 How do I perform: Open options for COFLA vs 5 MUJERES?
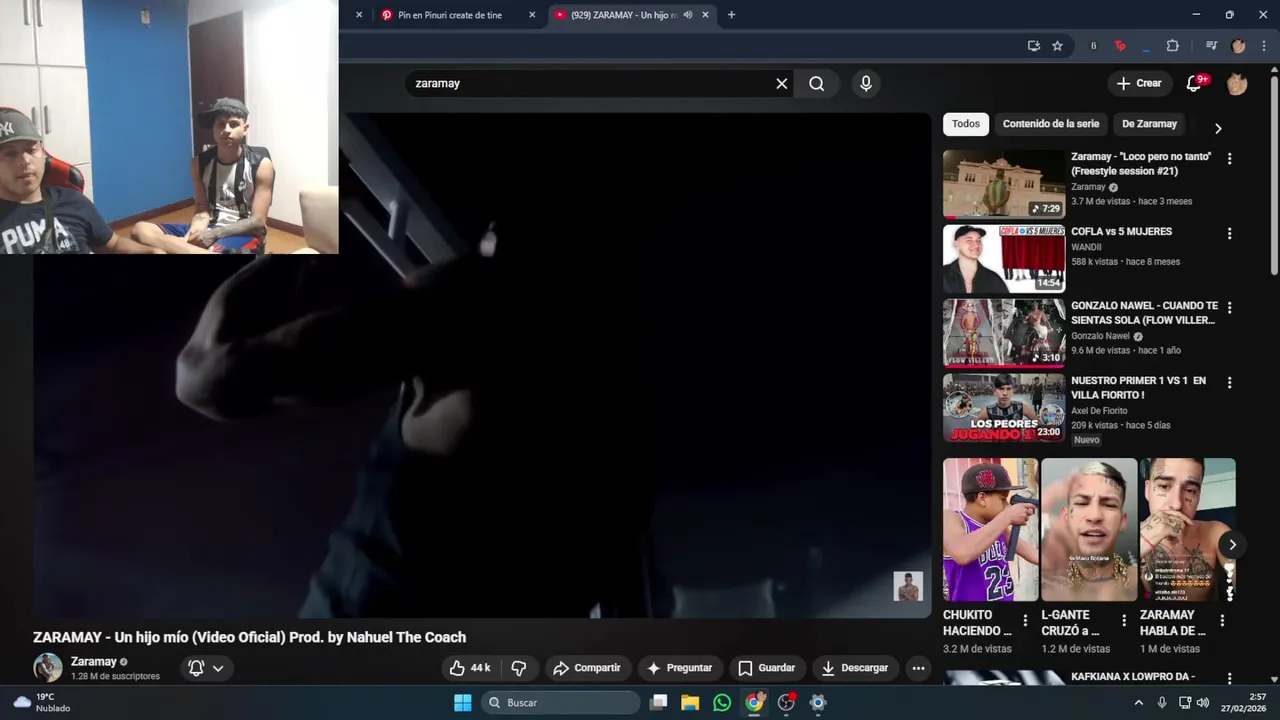point(1229,234)
